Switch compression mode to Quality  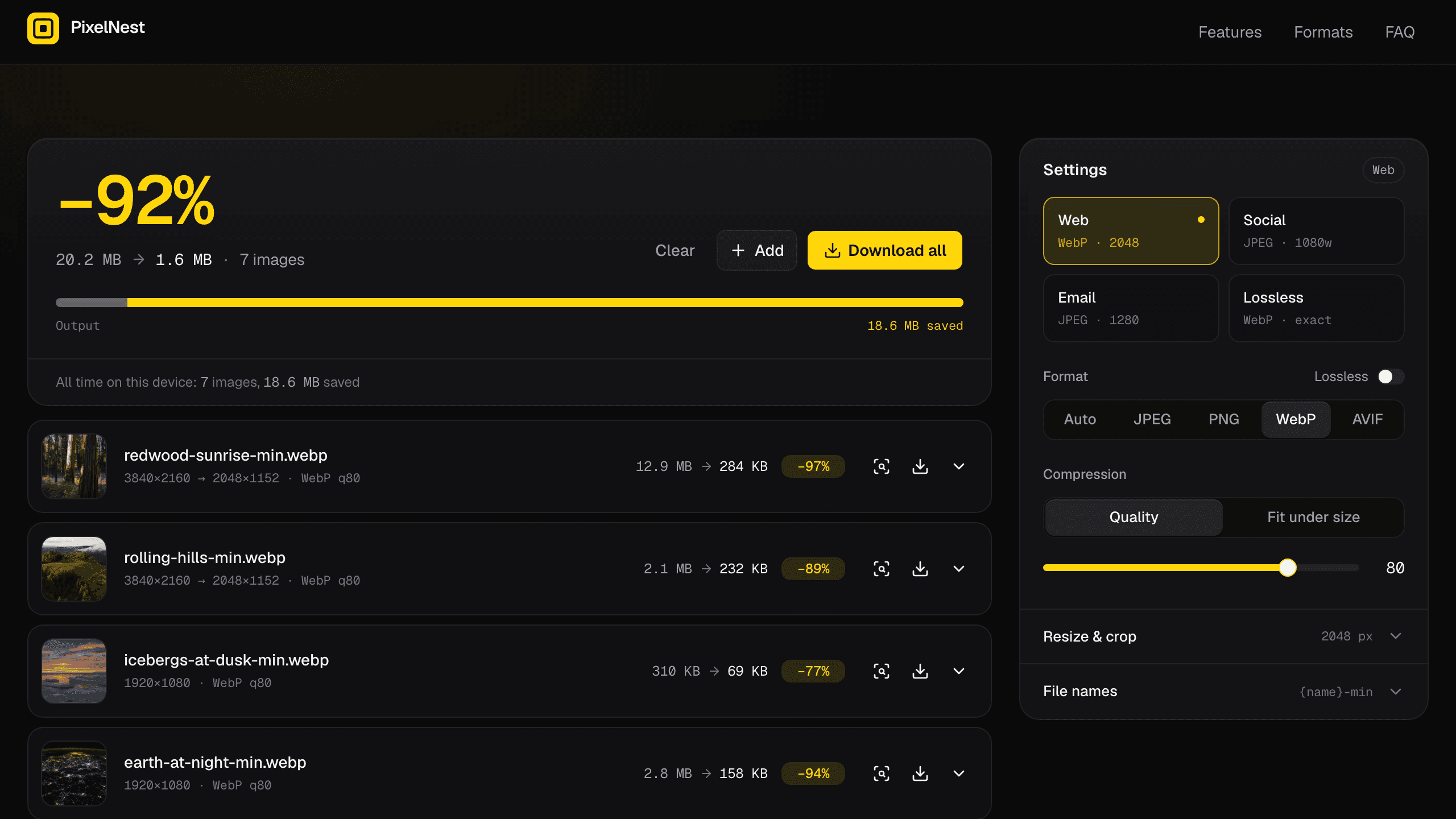1134,518
